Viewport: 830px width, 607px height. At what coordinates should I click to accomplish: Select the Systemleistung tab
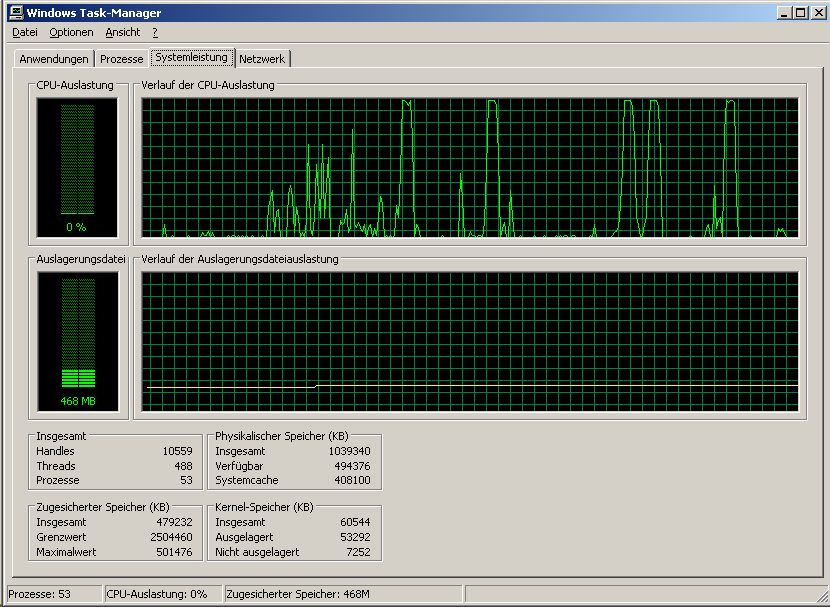click(x=191, y=58)
